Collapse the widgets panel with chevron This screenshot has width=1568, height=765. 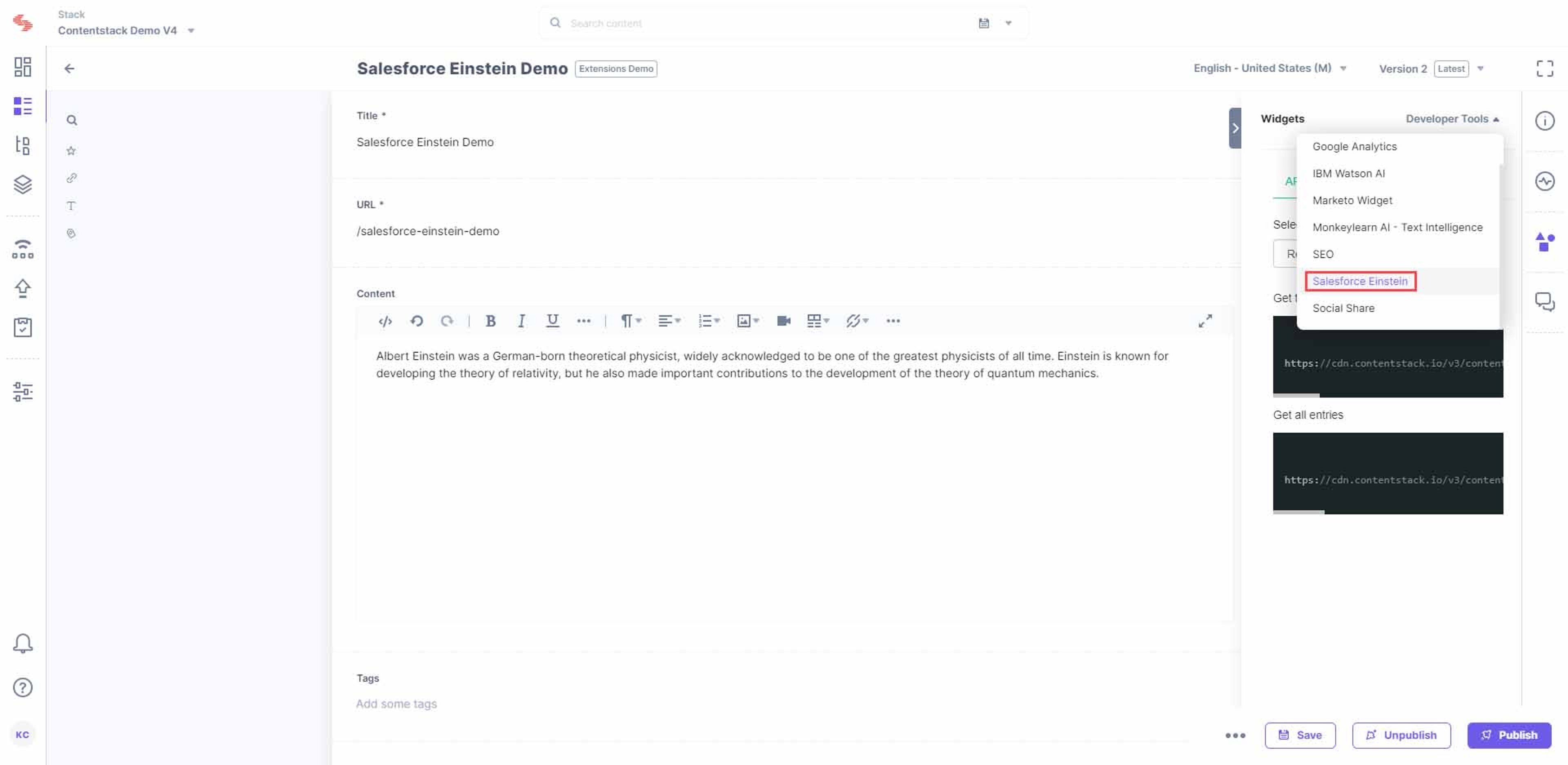point(1235,128)
